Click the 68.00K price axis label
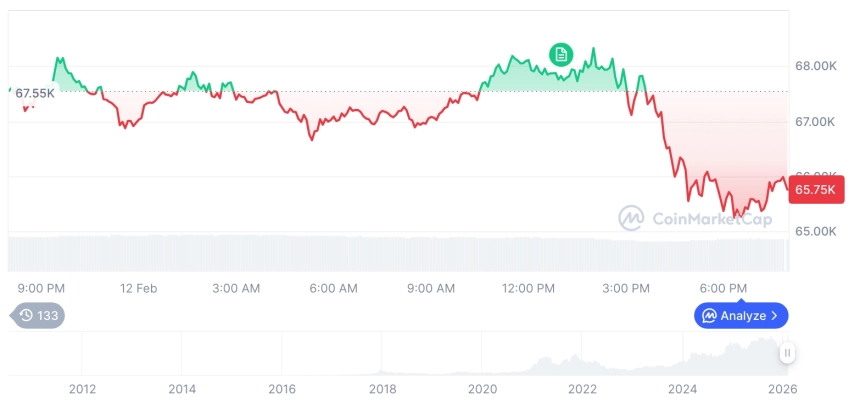860x401 pixels. click(815, 66)
